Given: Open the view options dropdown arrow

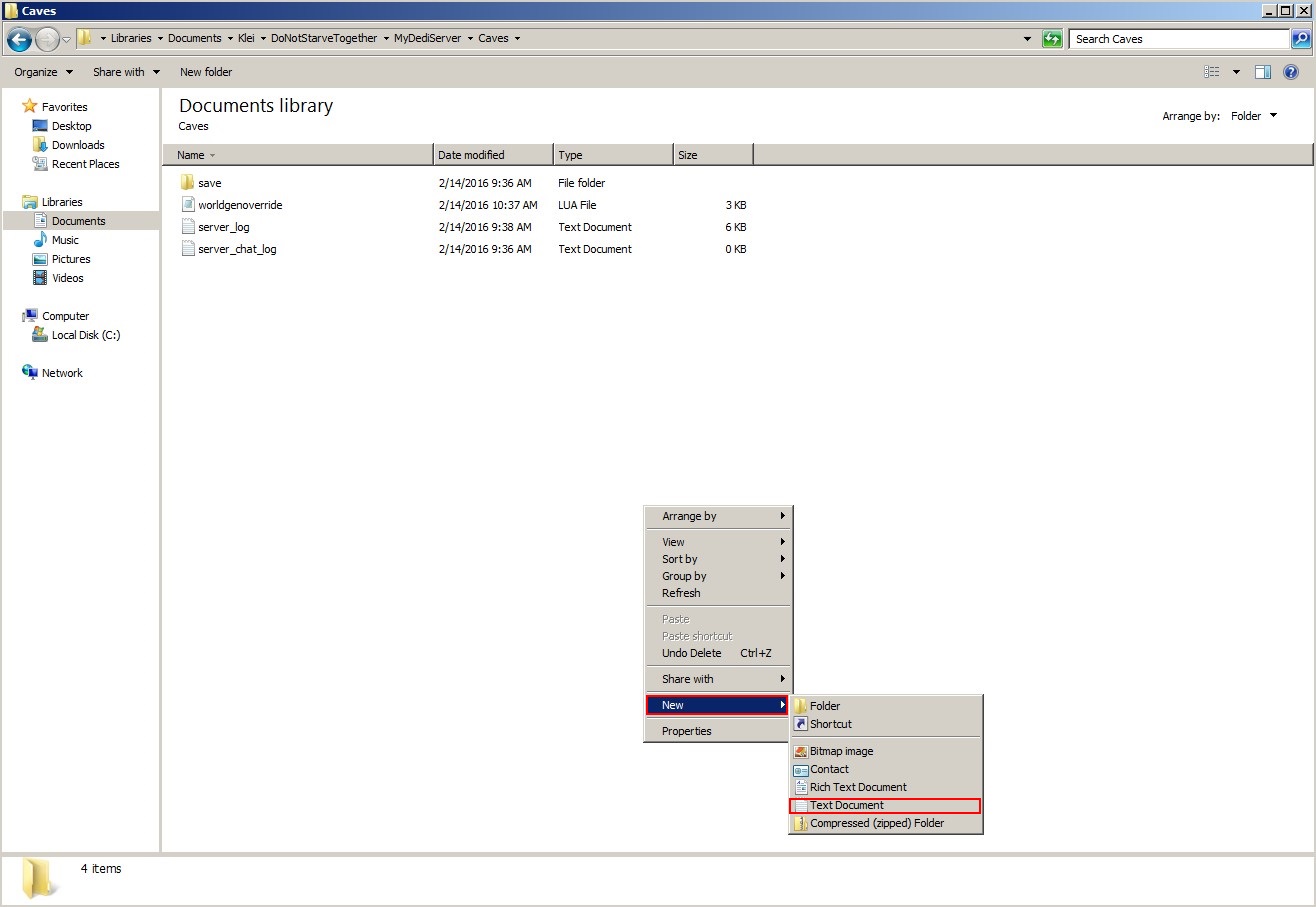Looking at the screenshot, I should pos(1236,72).
